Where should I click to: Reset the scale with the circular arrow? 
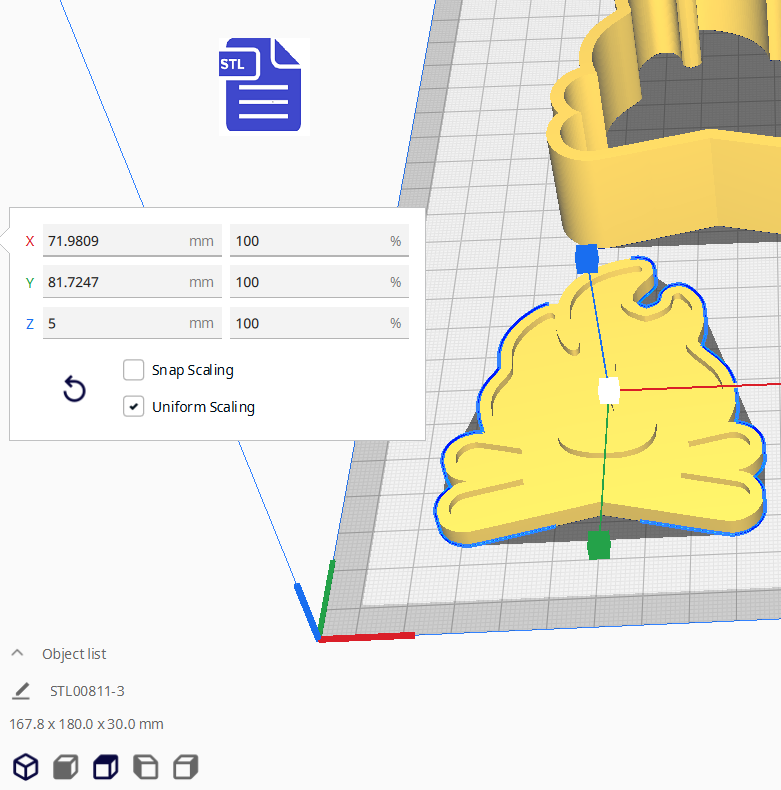click(x=75, y=389)
